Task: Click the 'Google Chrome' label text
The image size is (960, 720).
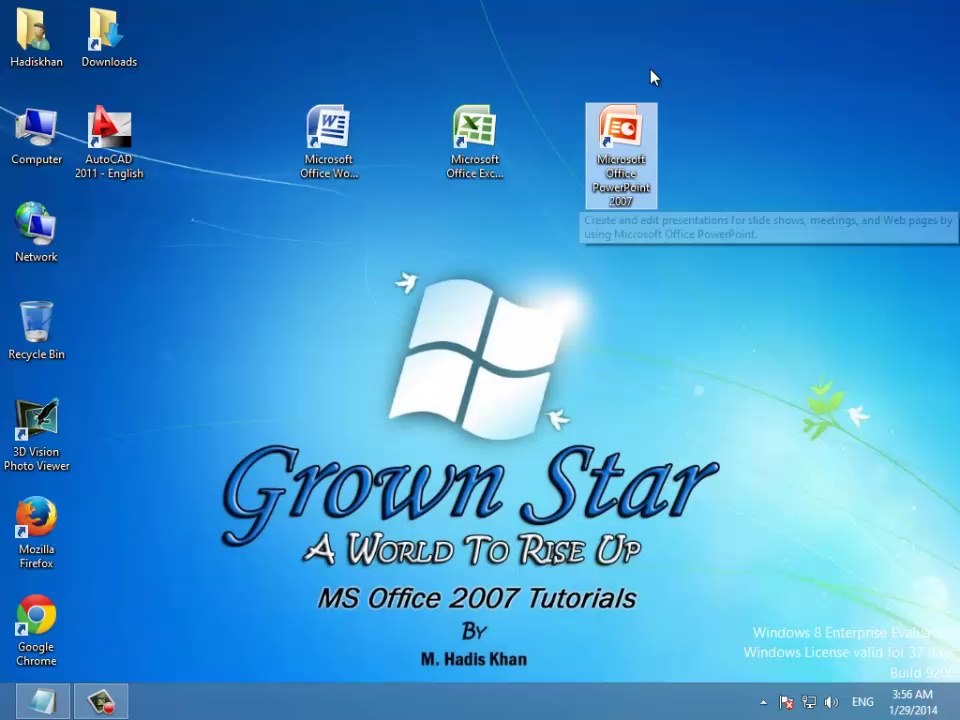Action: tap(36, 654)
